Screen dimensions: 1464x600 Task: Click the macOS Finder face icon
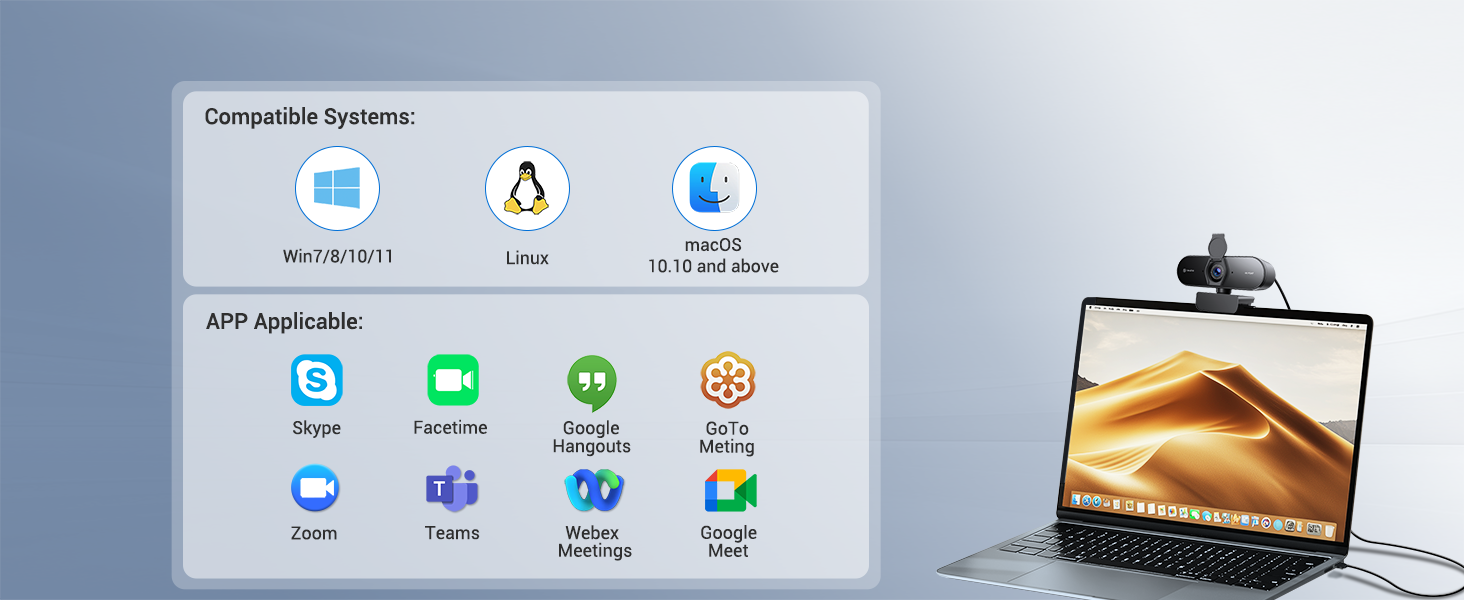click(x=714, y=188)
